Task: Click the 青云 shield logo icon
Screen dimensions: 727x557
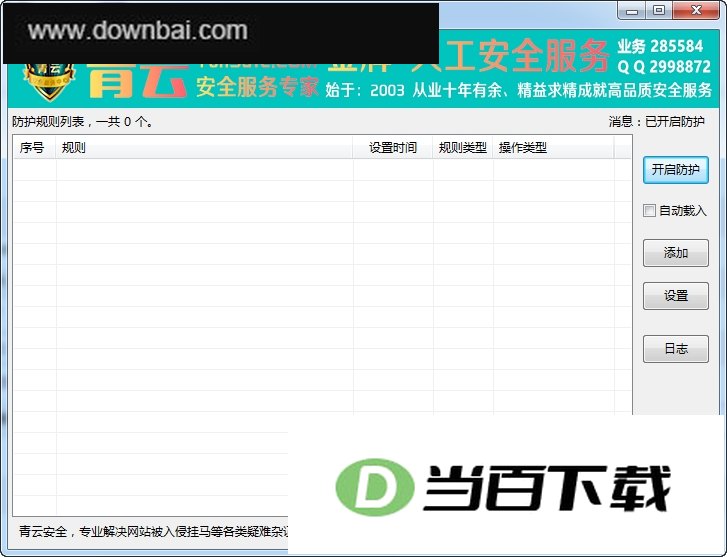Action: 49,82
